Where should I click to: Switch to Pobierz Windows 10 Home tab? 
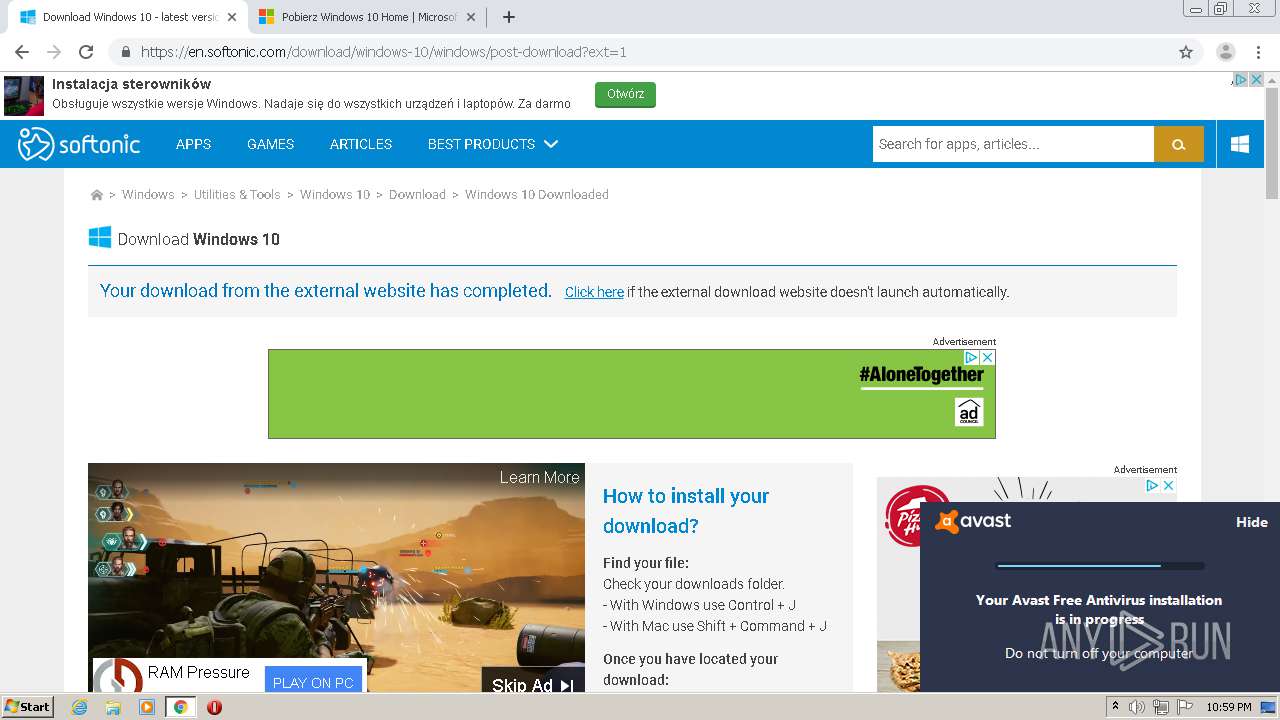367,17
